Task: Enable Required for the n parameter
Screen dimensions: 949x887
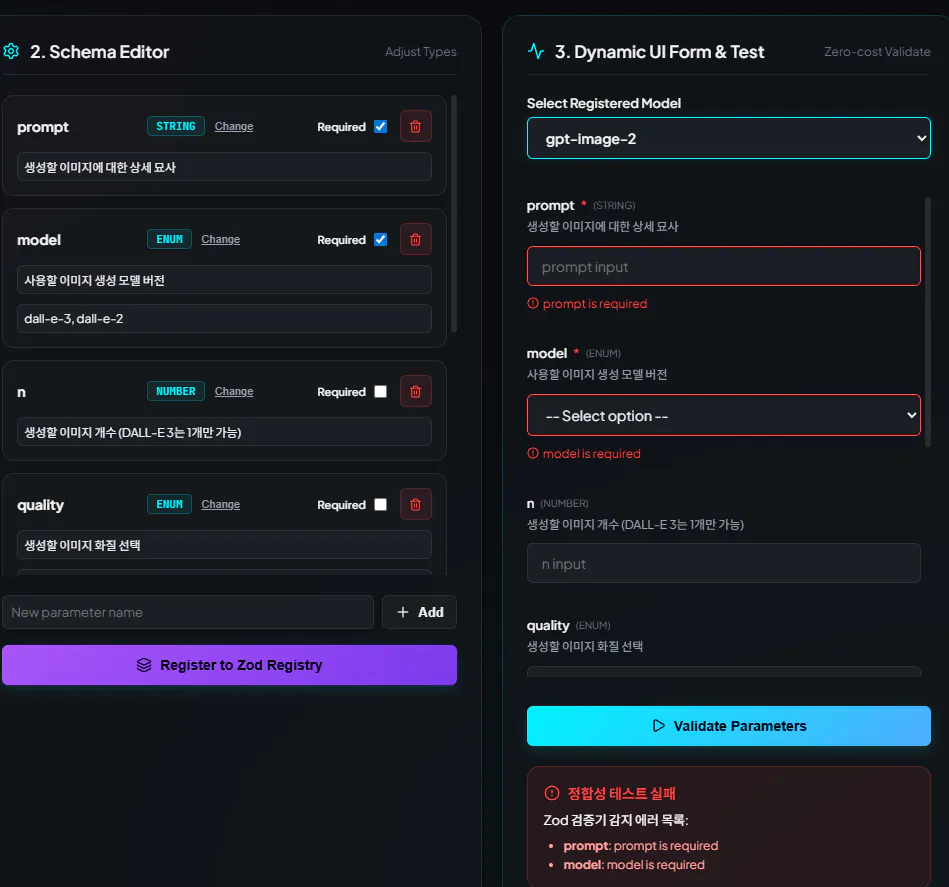Action: click(x=381, y=391)
